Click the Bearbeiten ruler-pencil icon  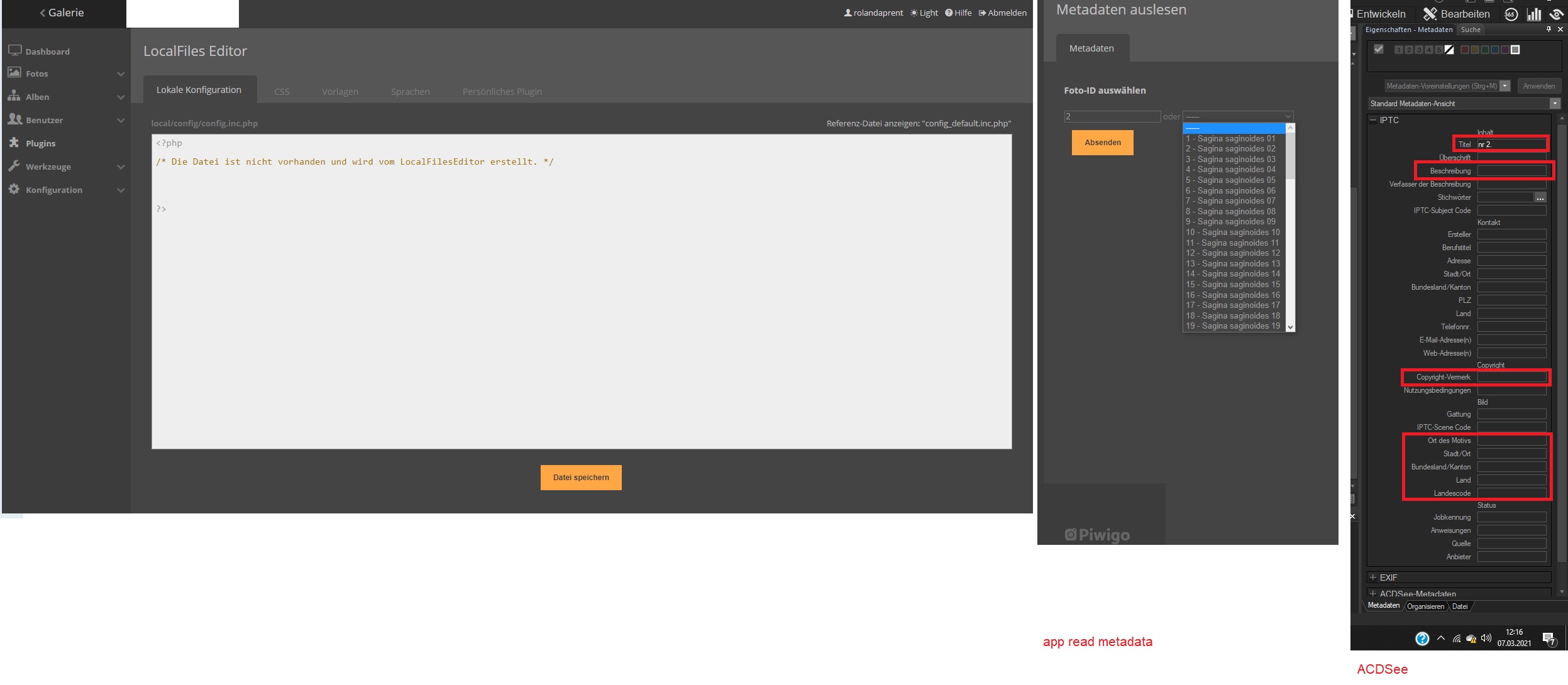coord(1430,13)
